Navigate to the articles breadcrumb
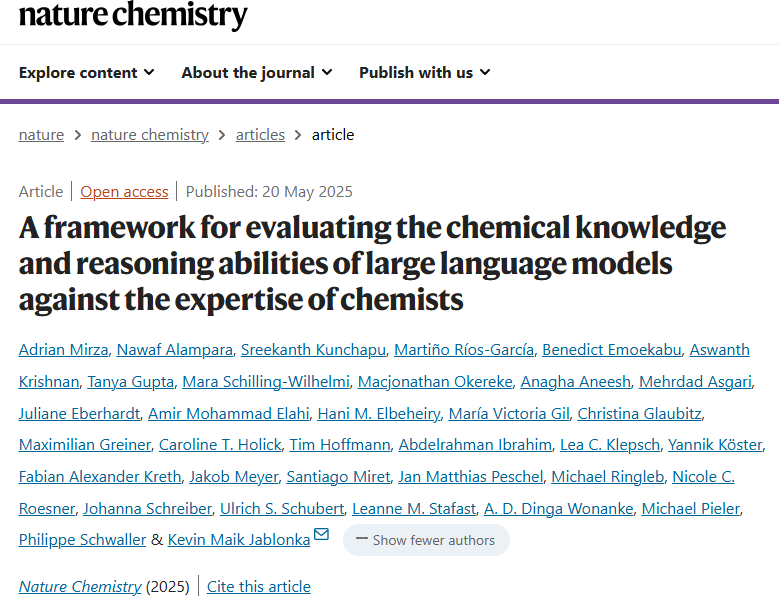779x607 pixels. 260,135
